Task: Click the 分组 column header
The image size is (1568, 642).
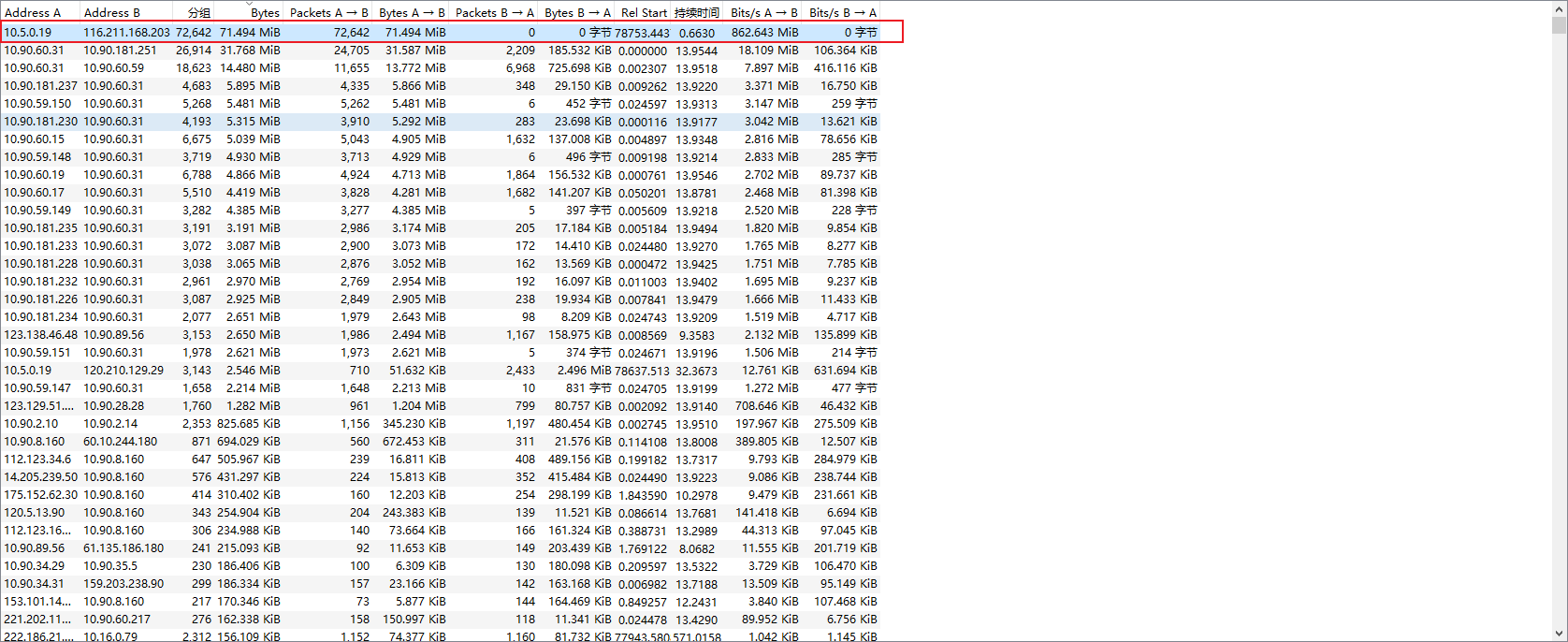Action: [198, 13]
